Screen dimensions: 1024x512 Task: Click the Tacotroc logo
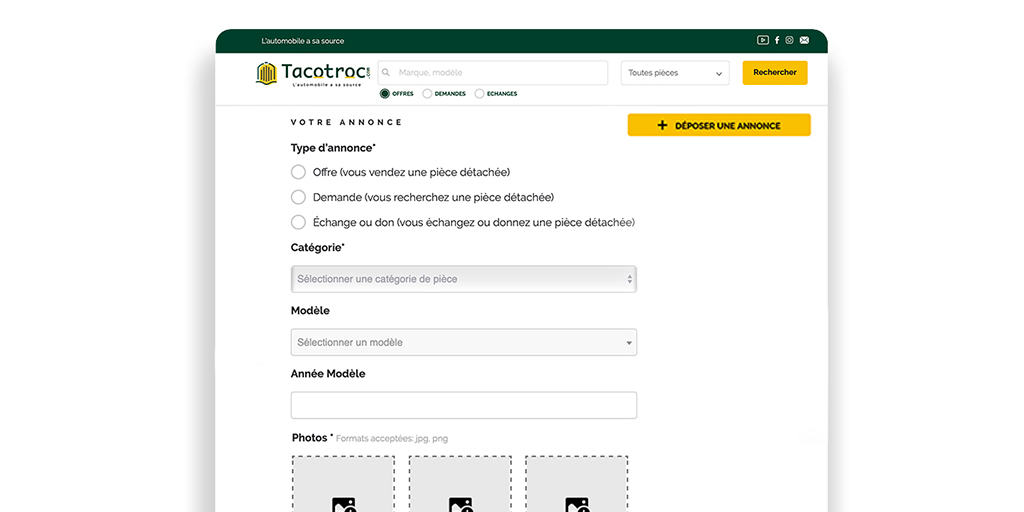tap(313, 74)
